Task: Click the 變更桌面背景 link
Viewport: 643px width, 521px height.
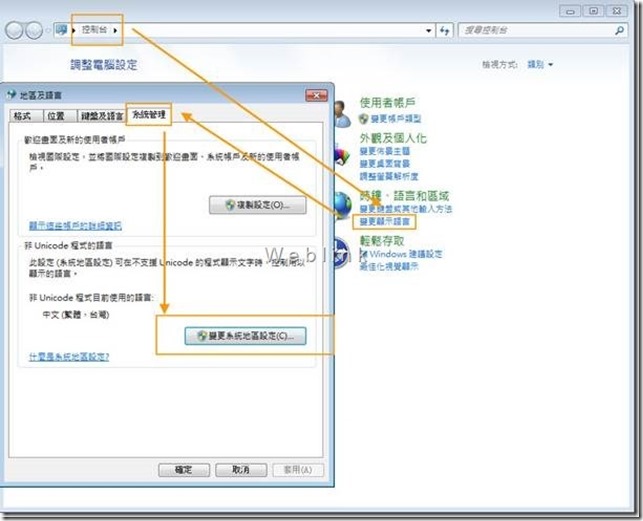Action: [385, 164]
